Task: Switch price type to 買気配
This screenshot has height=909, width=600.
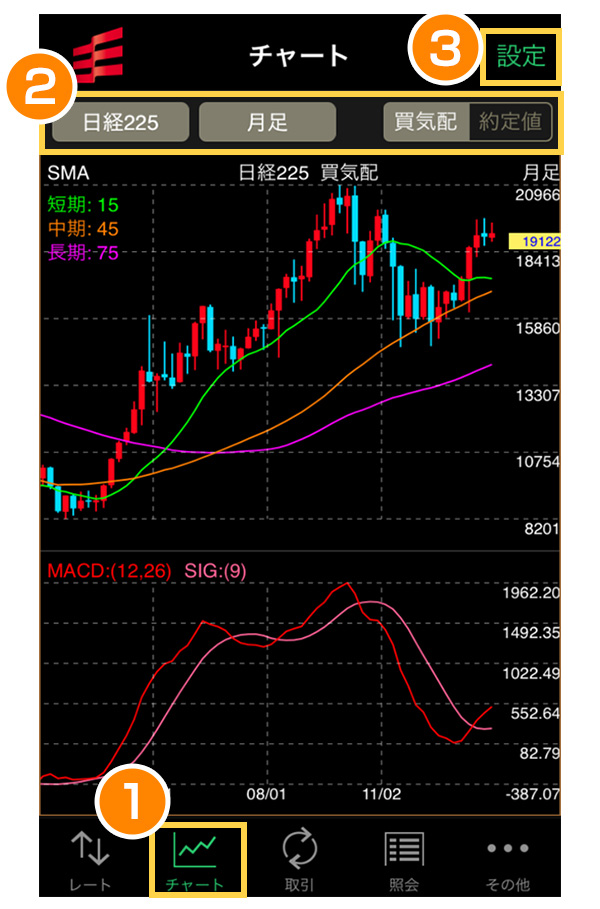Action: [x=426, y=122]
